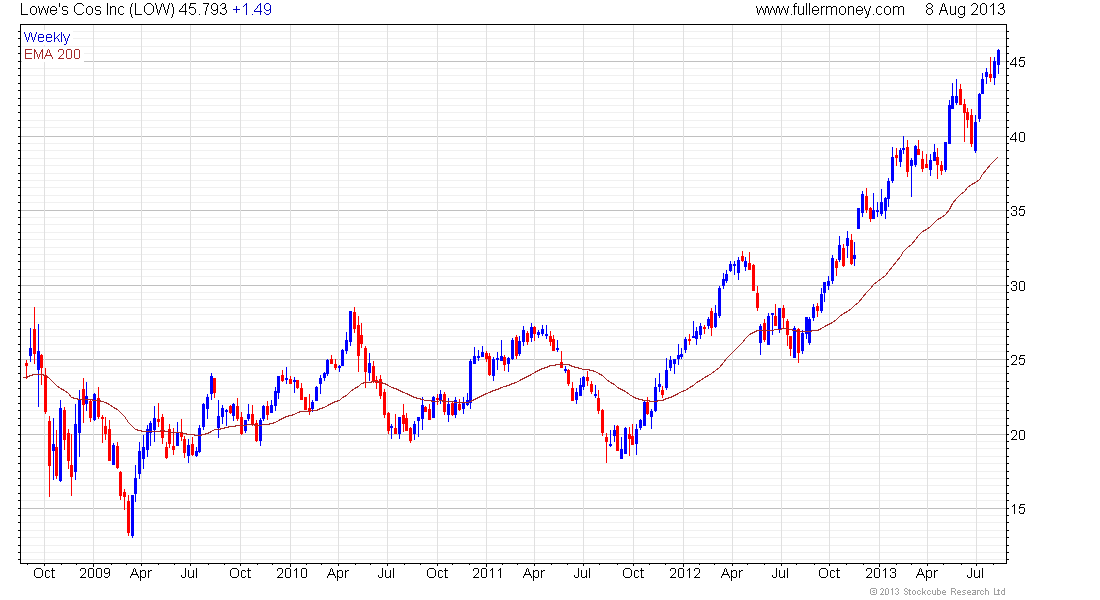
Task: Click the 40 price axis label
Action: (x=1017, y=137)
